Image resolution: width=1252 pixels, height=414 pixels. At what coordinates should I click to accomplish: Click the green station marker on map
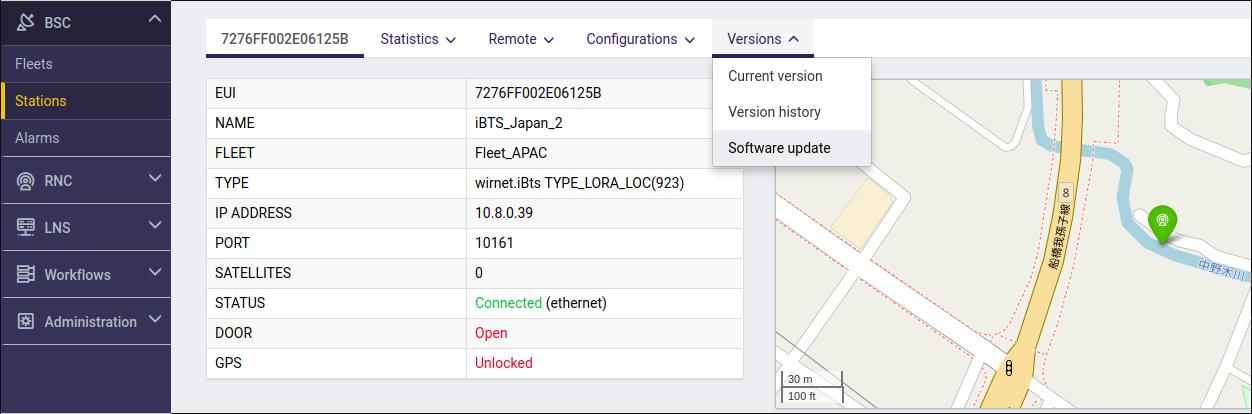1161,223
